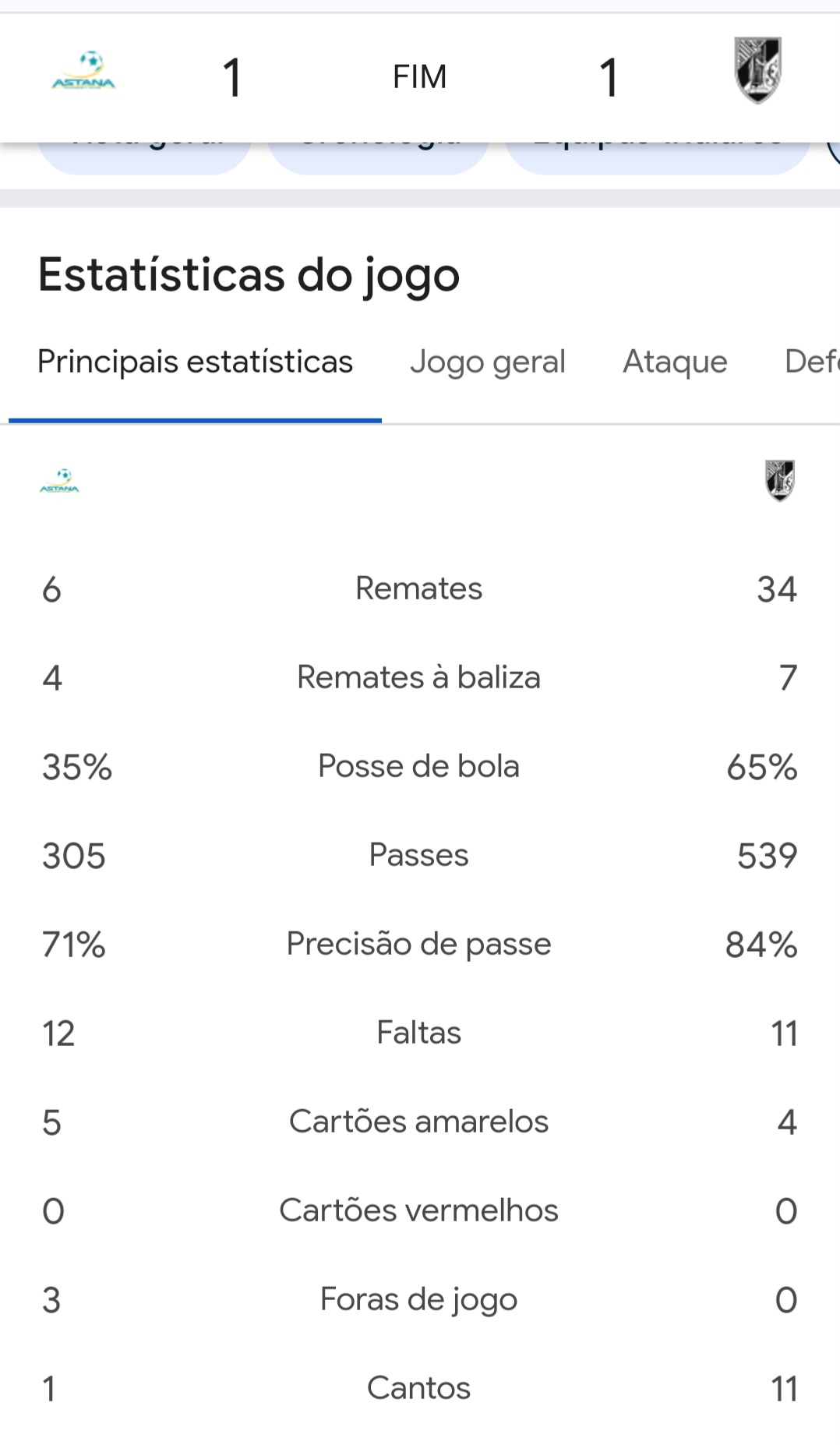The image size is (840, 1445).
Task: Tap the first partially hidden pill button
Action: click(x=145, y=158)
